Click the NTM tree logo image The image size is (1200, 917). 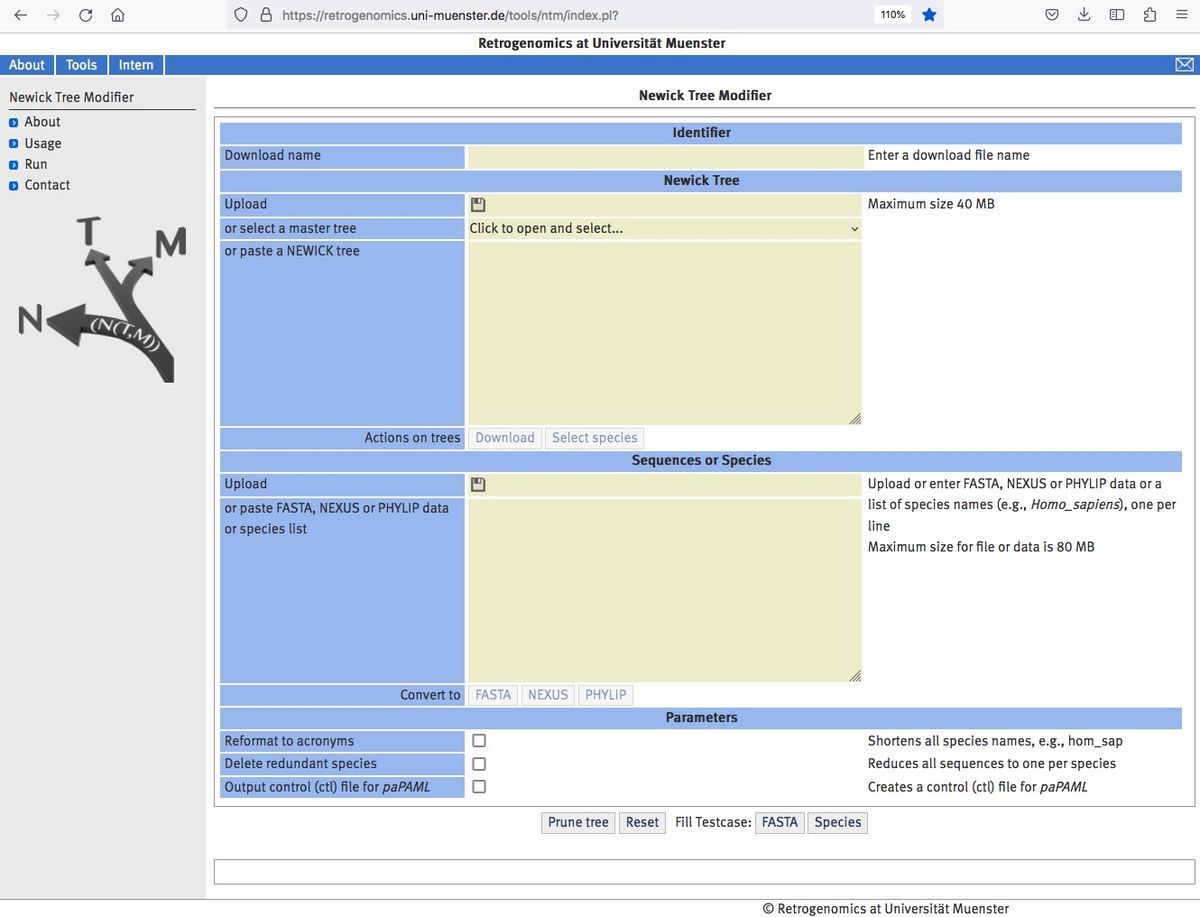coord(102,300)
